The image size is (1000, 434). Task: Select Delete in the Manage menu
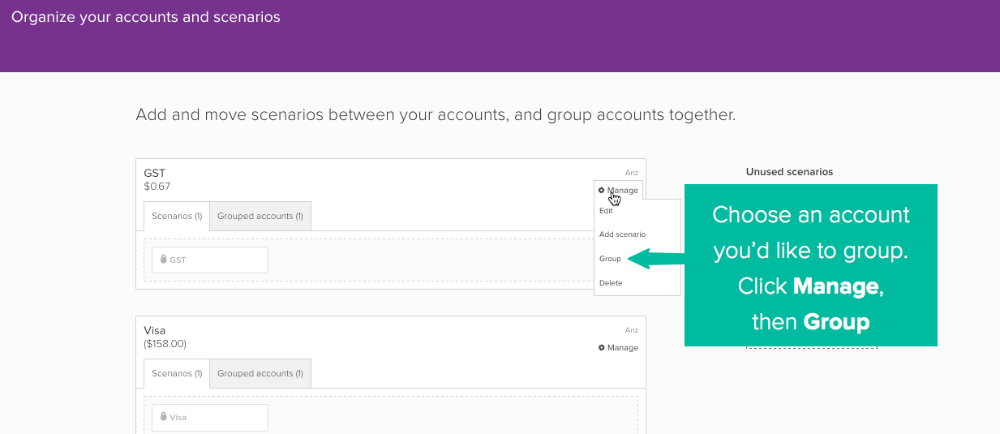[x=610, y=283]
